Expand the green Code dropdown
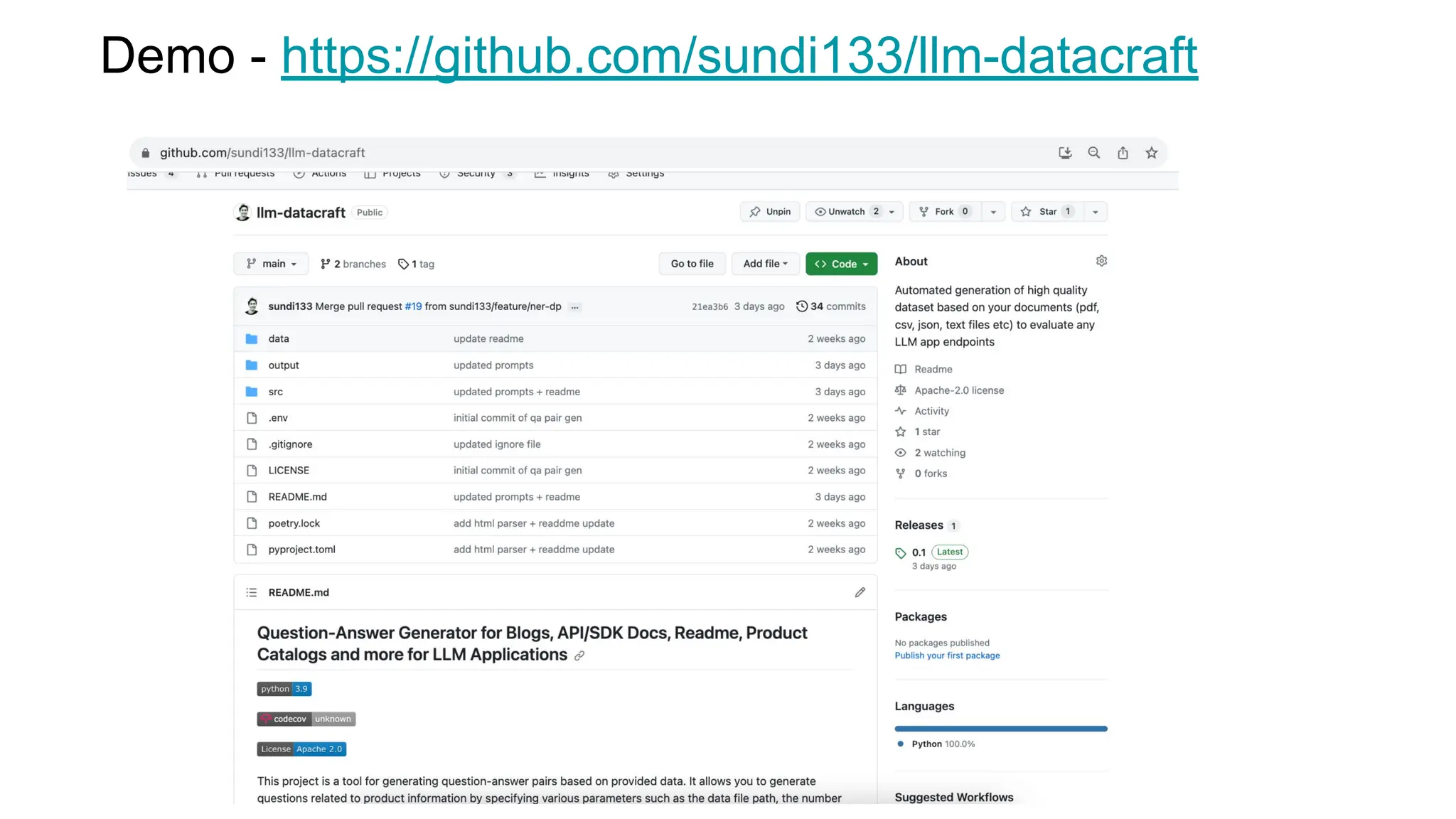Image resolution: width=1456 pixels, height=819 pixels. pos(842,264)
